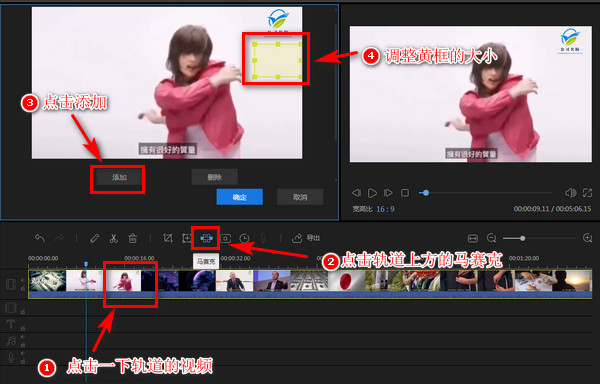The image size is (600, 384).
Task: Click 添加 to add a mosaic
Action: pos(119,177)
